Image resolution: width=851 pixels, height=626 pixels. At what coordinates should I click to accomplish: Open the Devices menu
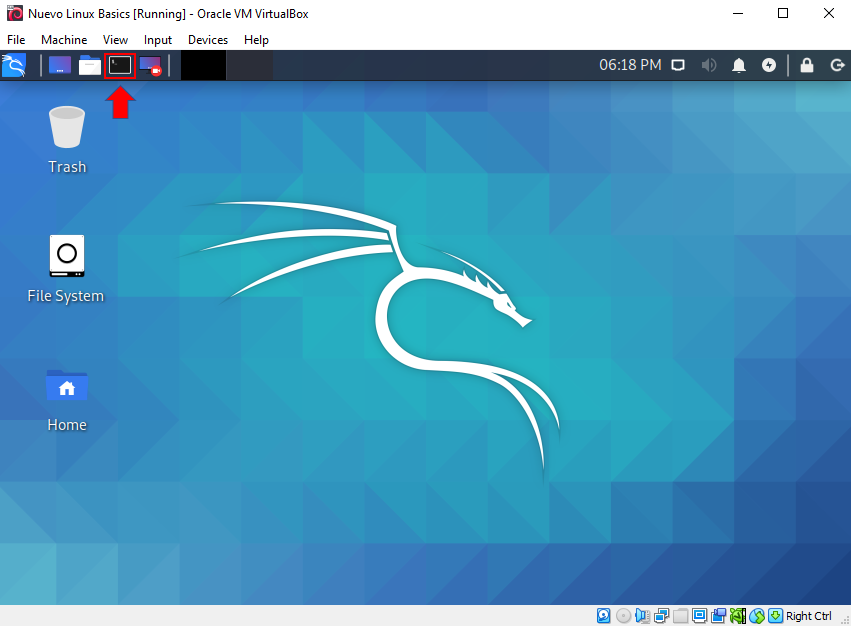pyautogui.click(x=207, y=40)
